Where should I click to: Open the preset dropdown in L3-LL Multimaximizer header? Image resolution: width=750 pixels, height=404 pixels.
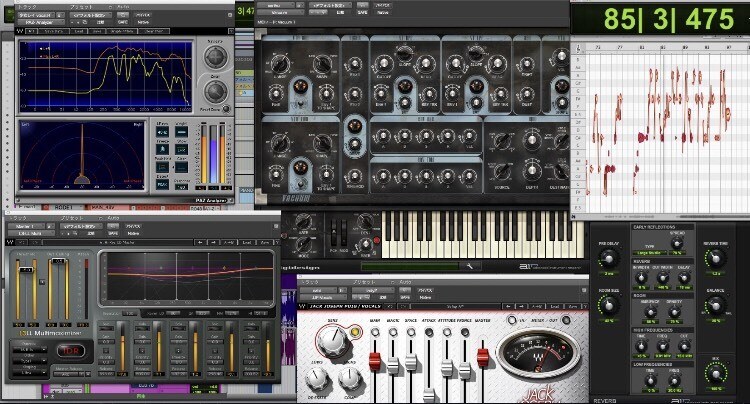coord(80,226)
